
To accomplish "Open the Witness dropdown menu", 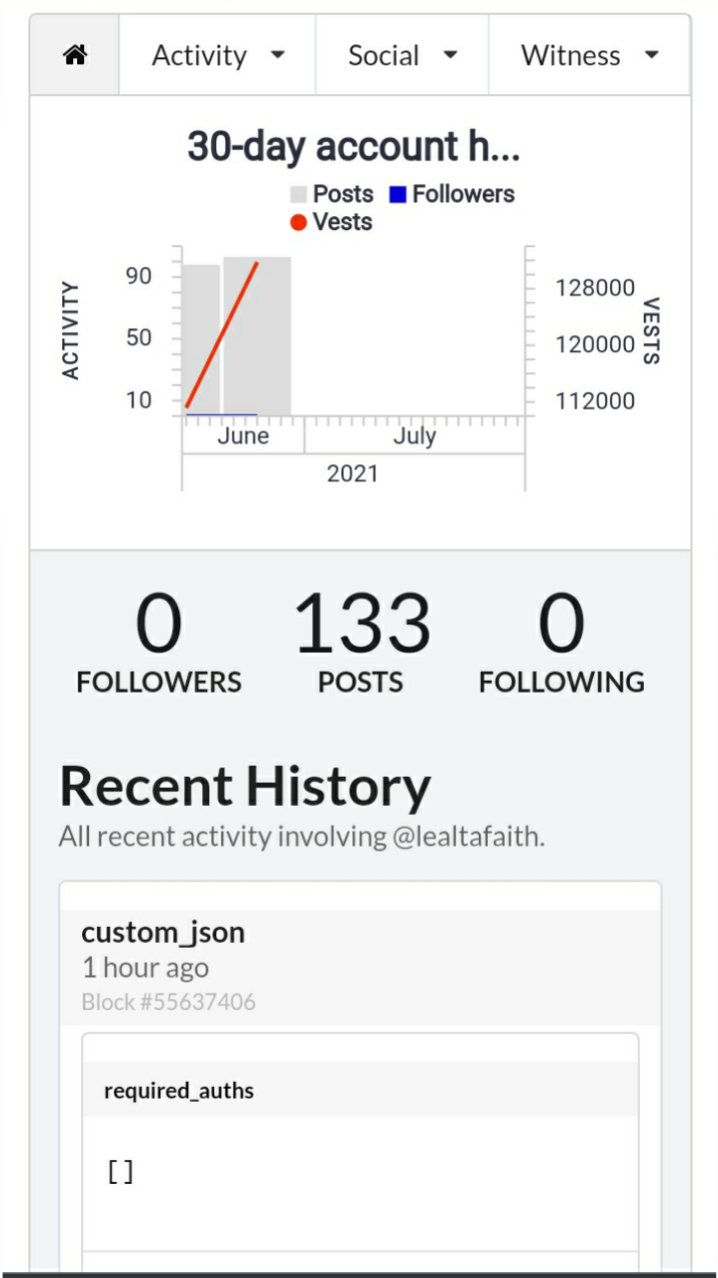I will tap(589, 56).
